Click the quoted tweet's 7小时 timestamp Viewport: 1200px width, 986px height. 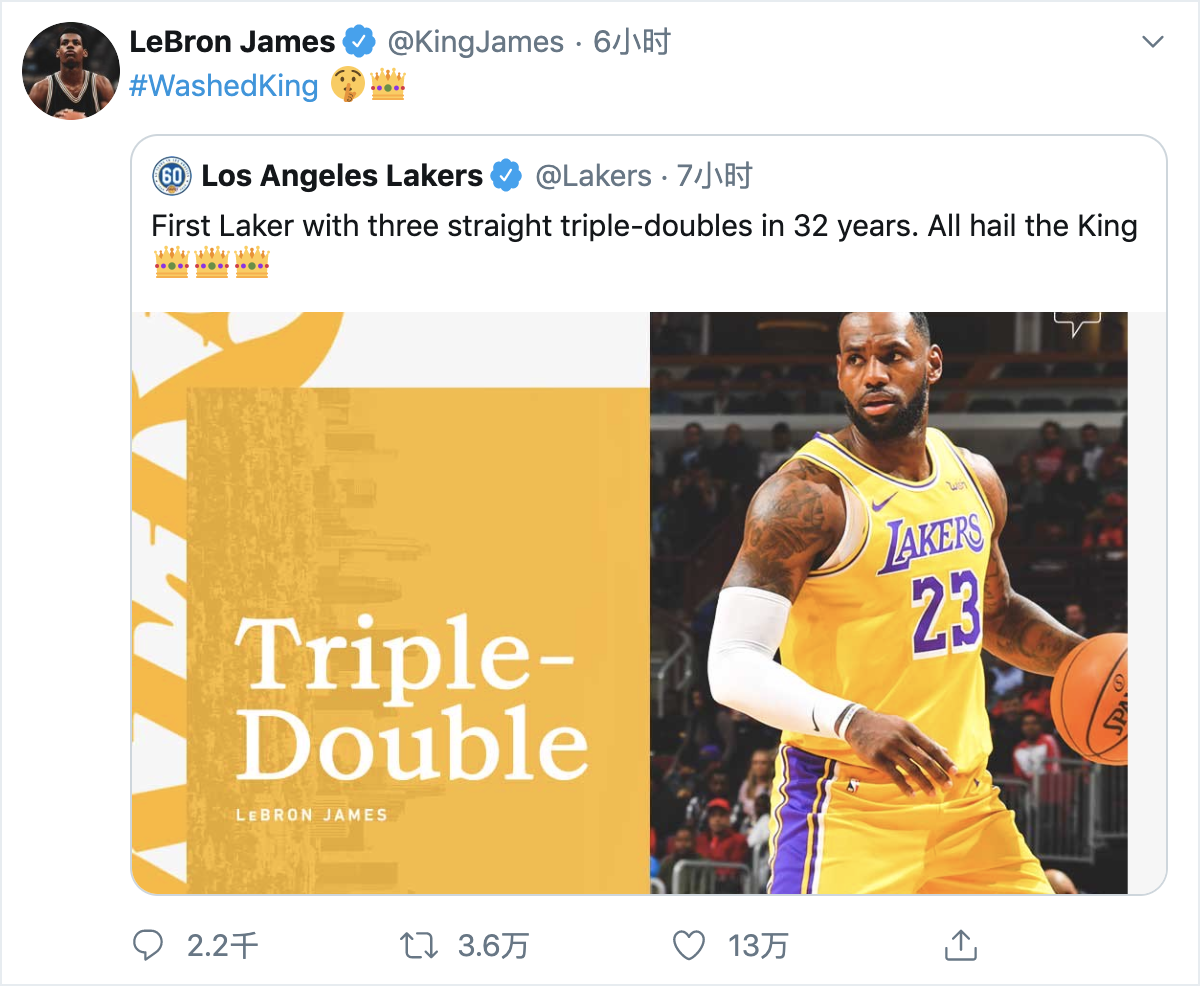coord(714,177)
